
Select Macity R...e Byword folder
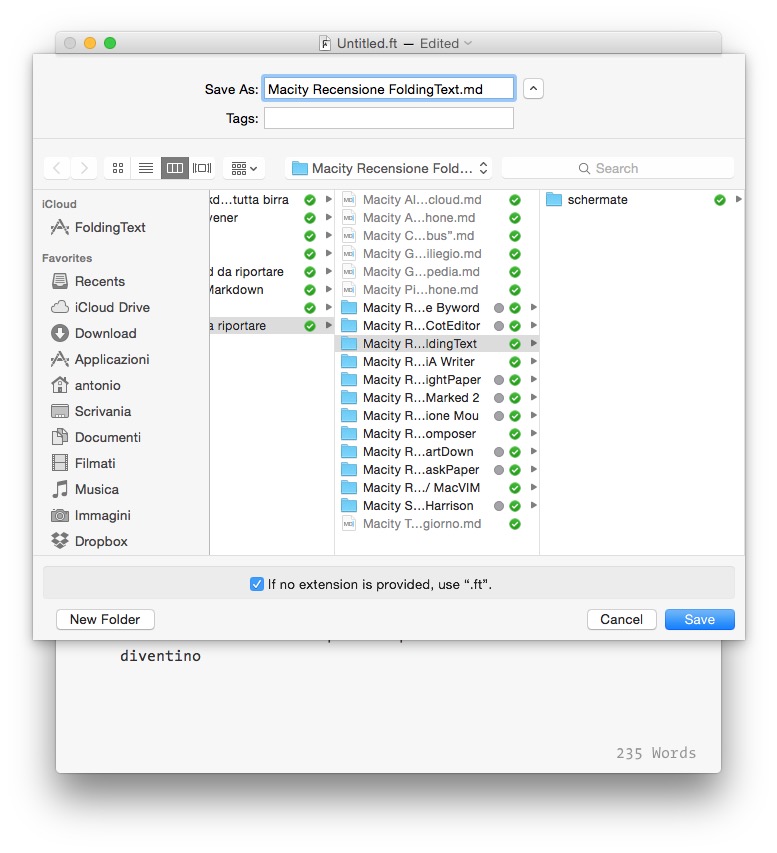(436, 308)
